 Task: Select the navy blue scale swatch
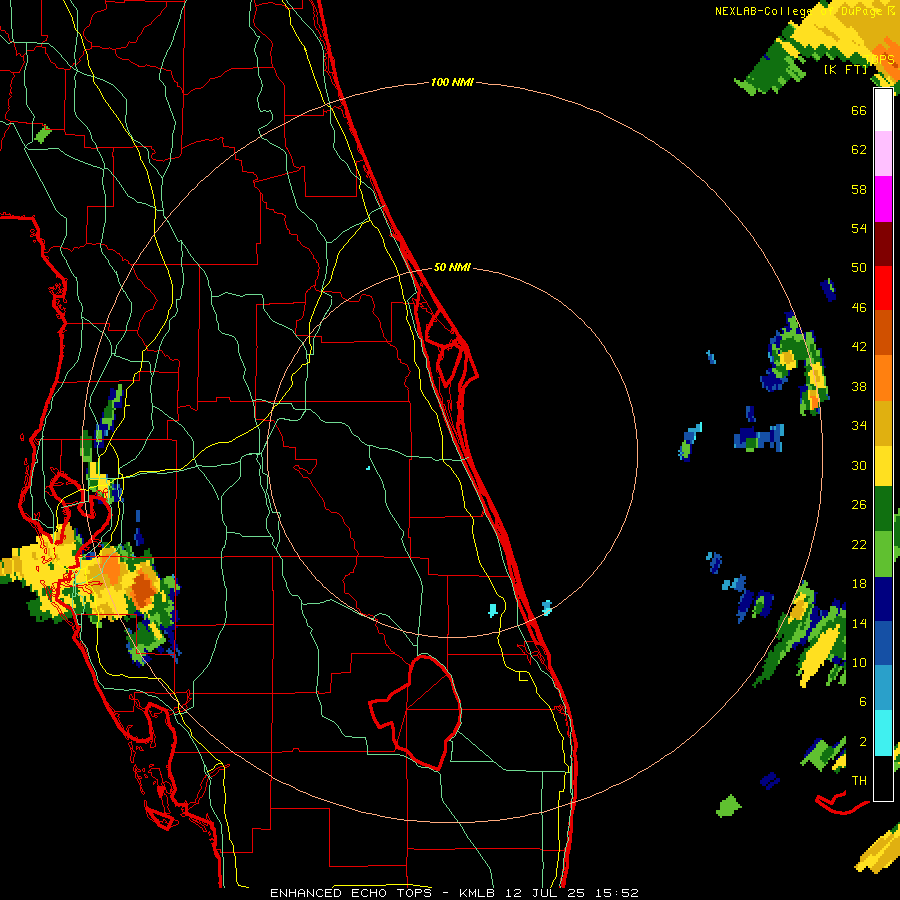(x=883, y=599)
